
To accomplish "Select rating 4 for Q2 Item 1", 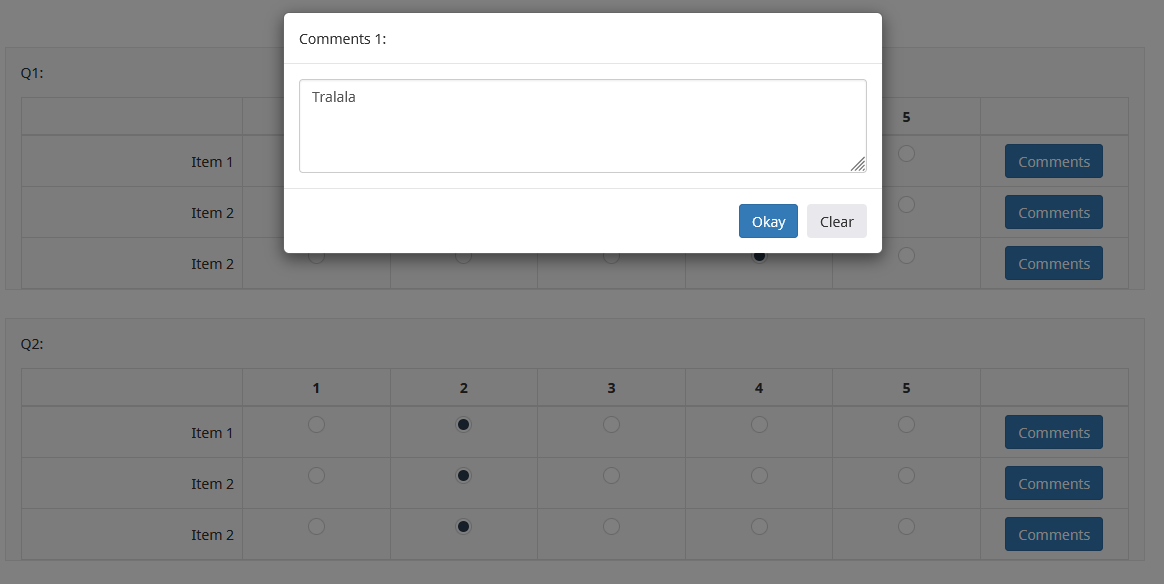I will pos(759,425).
